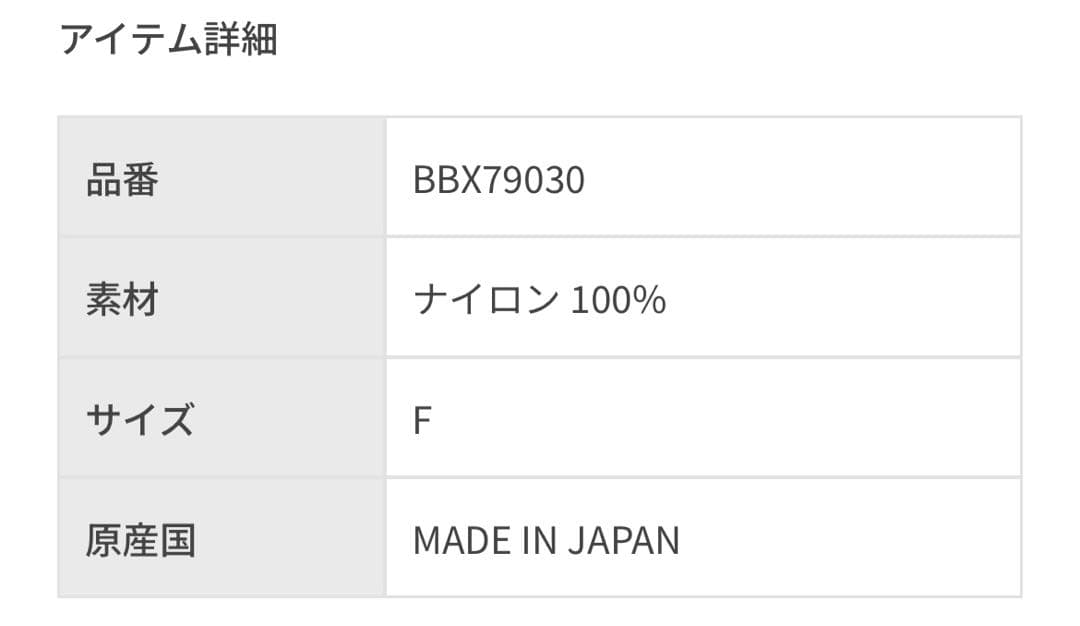Click the ナイロン word in the material row

(485, 300)
